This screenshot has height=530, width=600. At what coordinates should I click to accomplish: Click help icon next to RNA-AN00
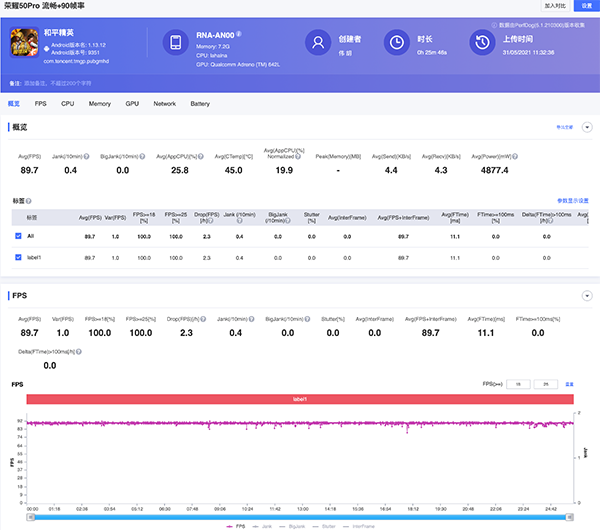239,32
